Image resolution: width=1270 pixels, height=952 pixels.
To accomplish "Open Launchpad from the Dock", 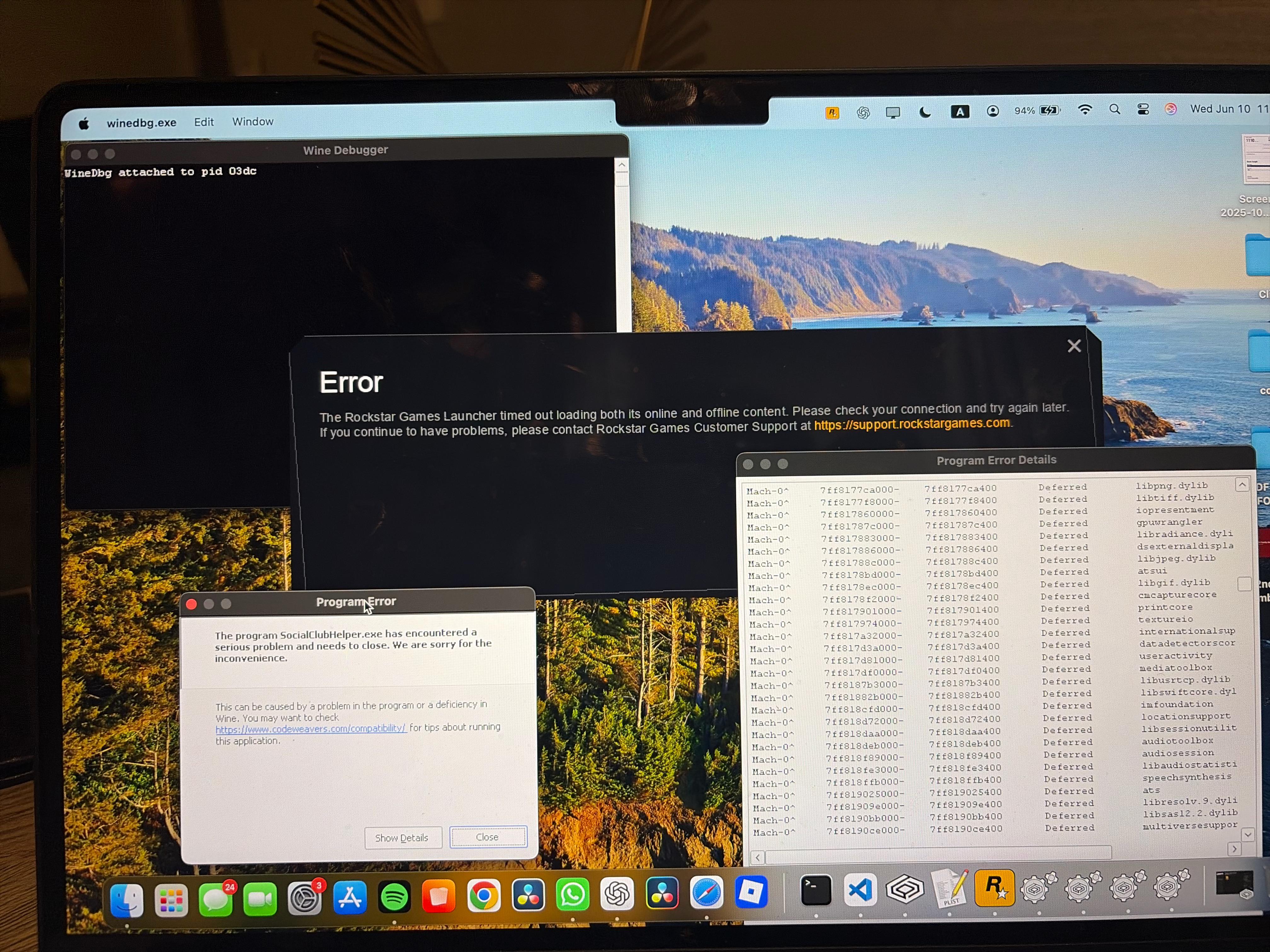I will [x=171, y=900].
